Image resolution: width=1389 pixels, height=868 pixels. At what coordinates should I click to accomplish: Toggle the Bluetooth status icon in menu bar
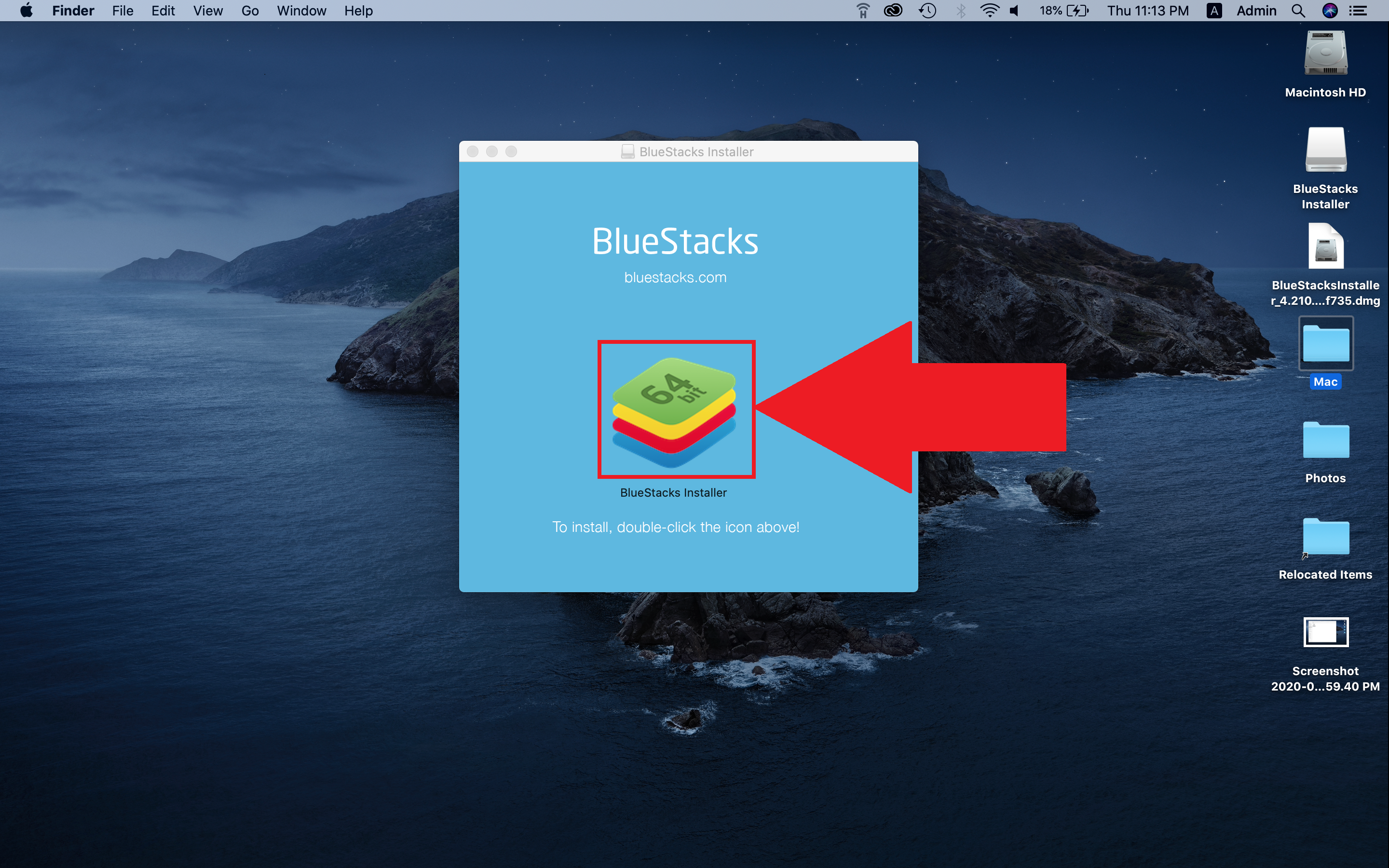click(x=958, y=11)
